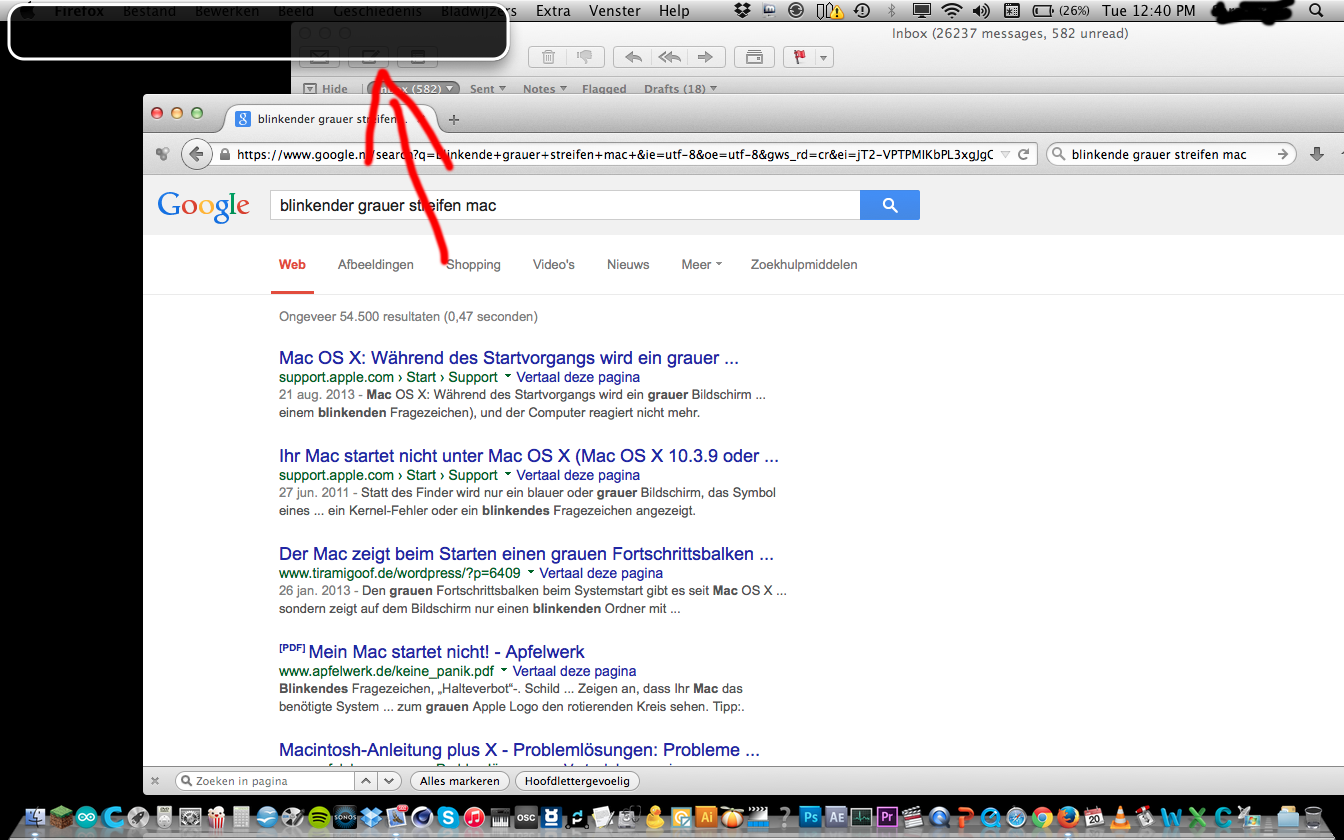Toggle Alles markeren in find bar
Screen dimensions: 1344x840
click(460, 781)
